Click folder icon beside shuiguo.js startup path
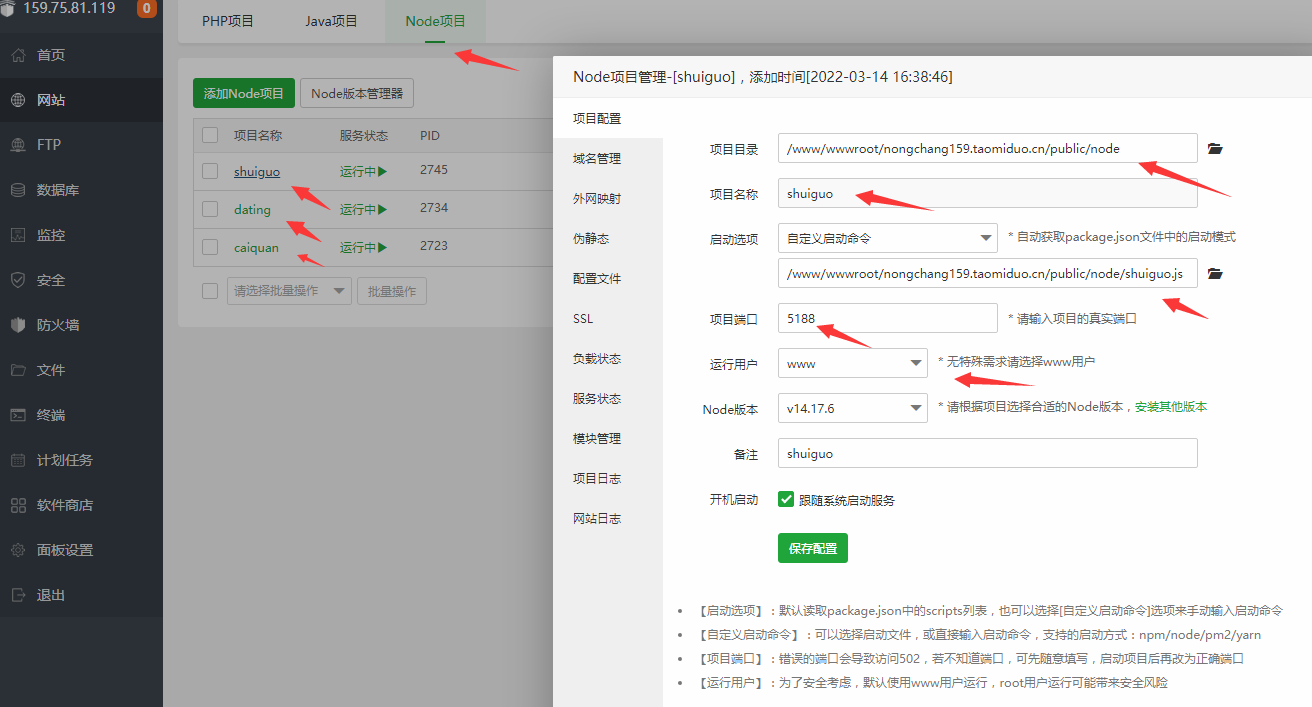 [1215, 273]
